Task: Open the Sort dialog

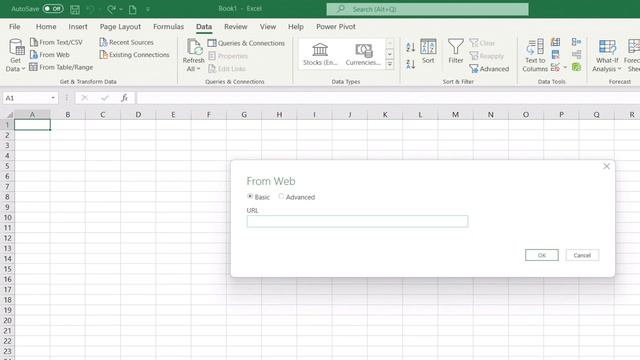Action: click(428, 51)
